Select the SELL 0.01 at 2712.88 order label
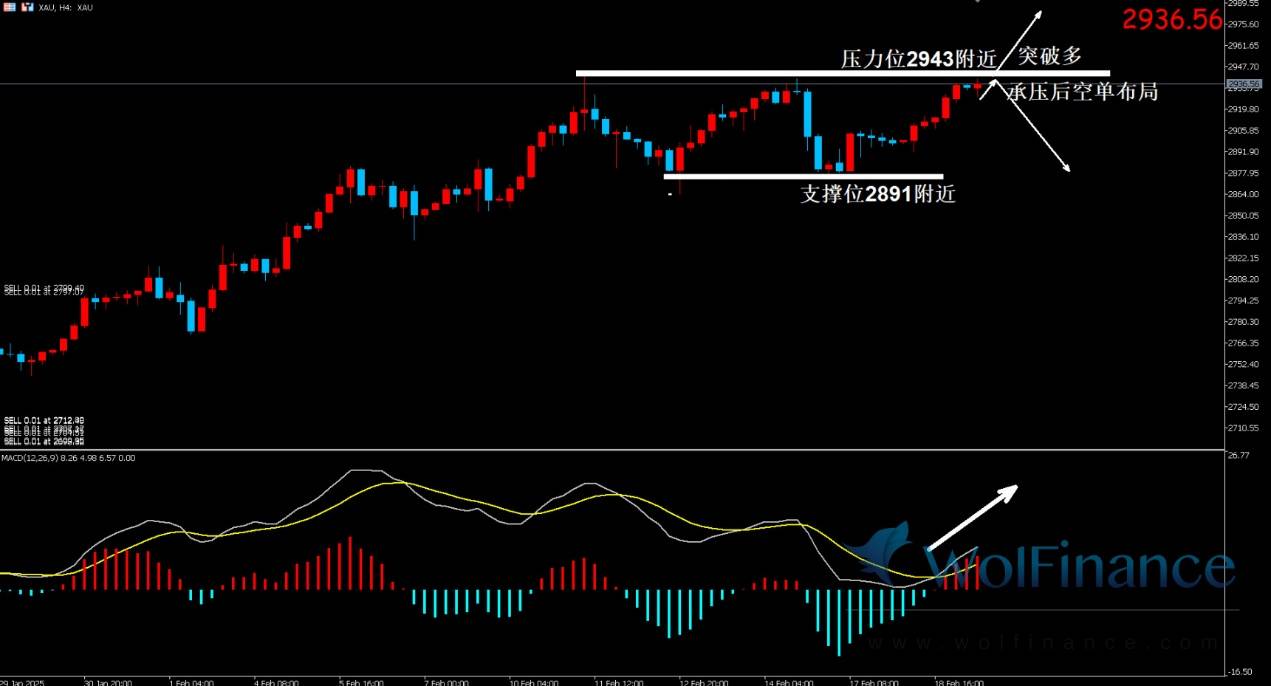The width and height of the screenshot is (1271, 686). click(44, 419)
